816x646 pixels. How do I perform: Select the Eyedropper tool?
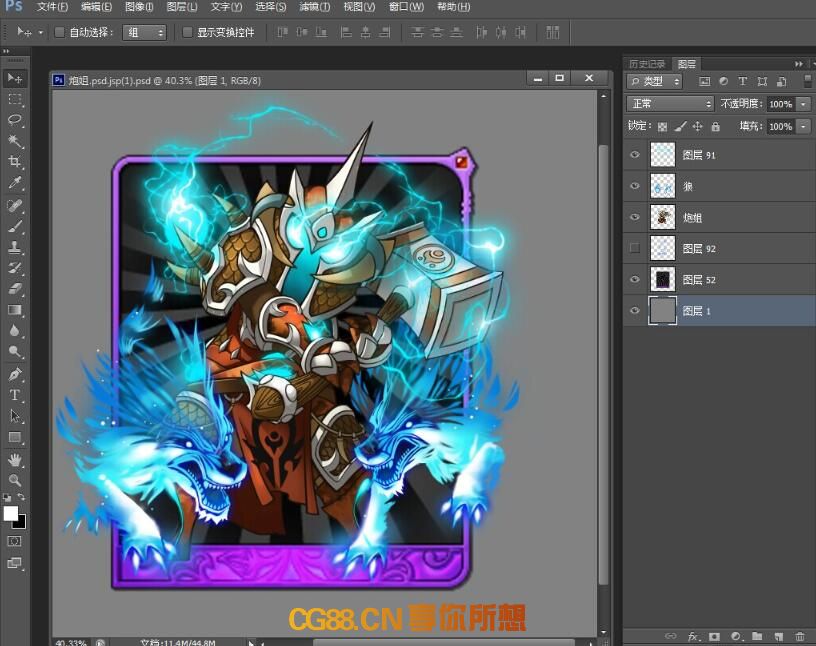(15, 183)
